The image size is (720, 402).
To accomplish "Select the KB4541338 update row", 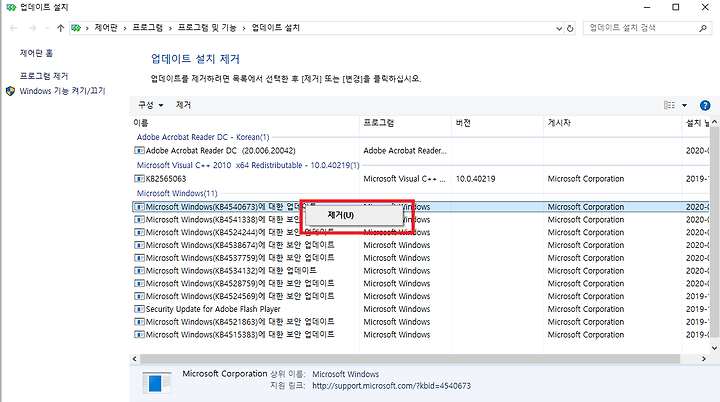I will (x=420, y=220).
